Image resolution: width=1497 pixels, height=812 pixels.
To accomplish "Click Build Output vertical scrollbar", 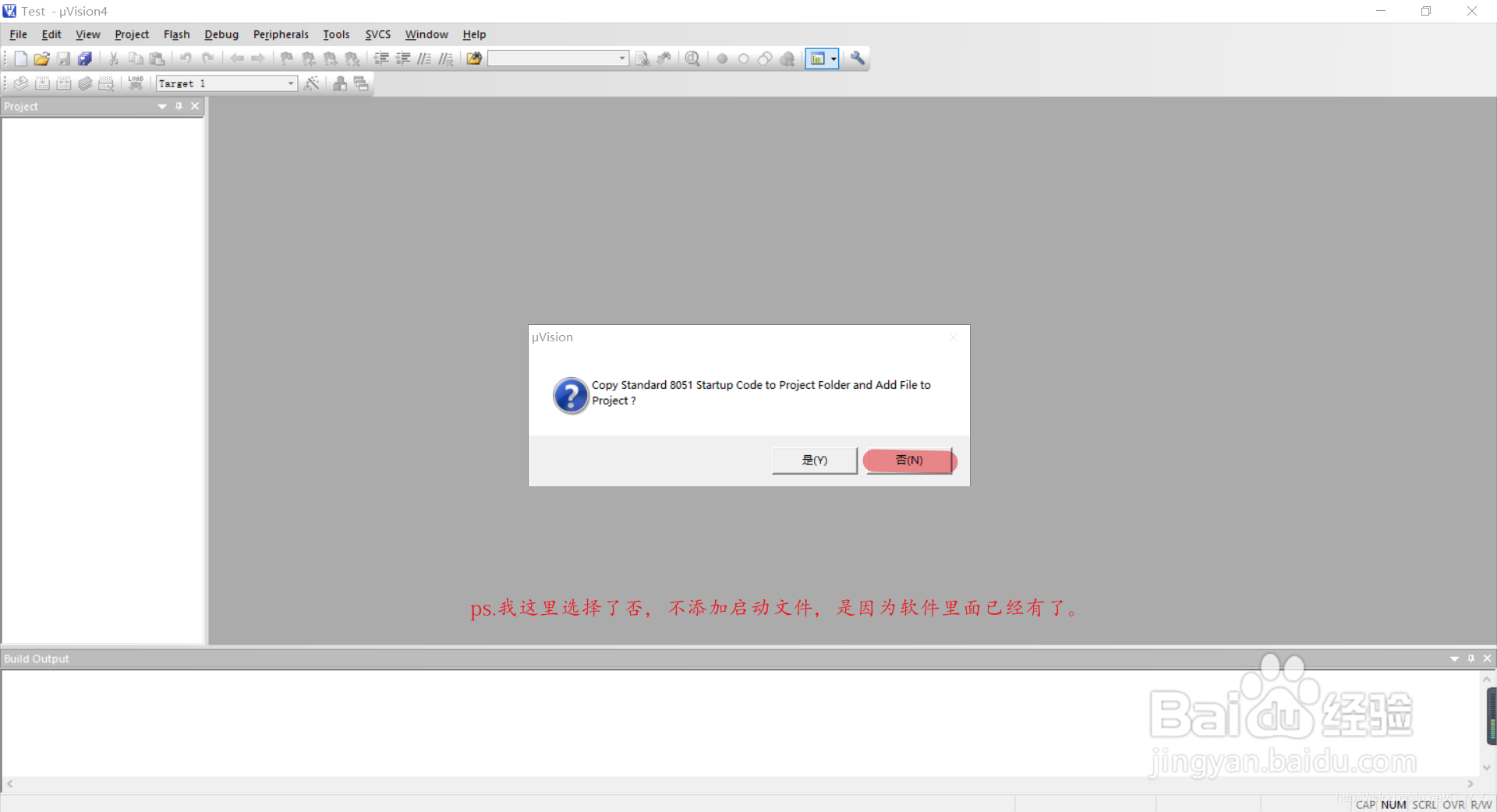I will (1487, 724).
